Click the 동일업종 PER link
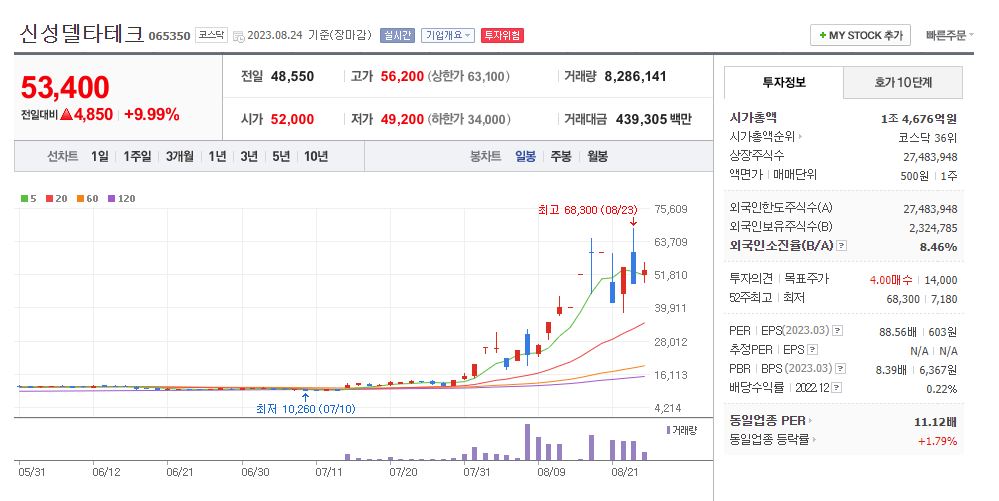 (x=768, y=421)
